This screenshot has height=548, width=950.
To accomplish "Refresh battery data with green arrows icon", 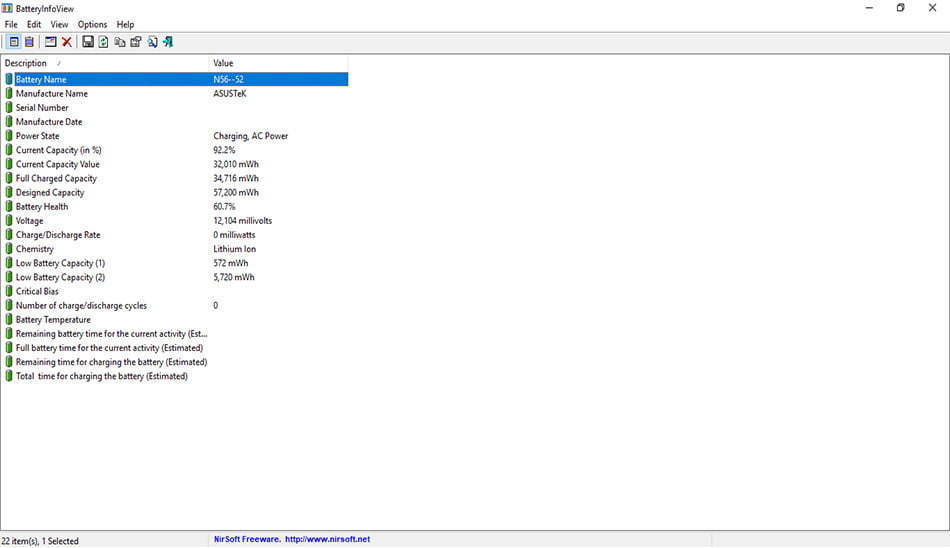I will [104, 42].
